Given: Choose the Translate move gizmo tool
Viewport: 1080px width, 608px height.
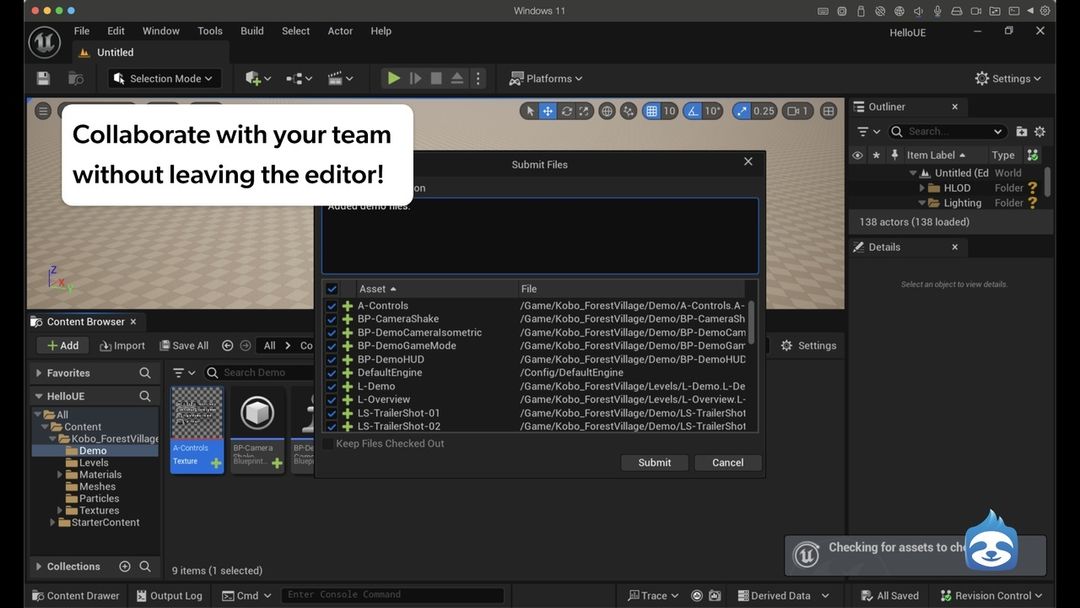Looking at the screenshot, I should pyautogui.click(x=548, y=111).
